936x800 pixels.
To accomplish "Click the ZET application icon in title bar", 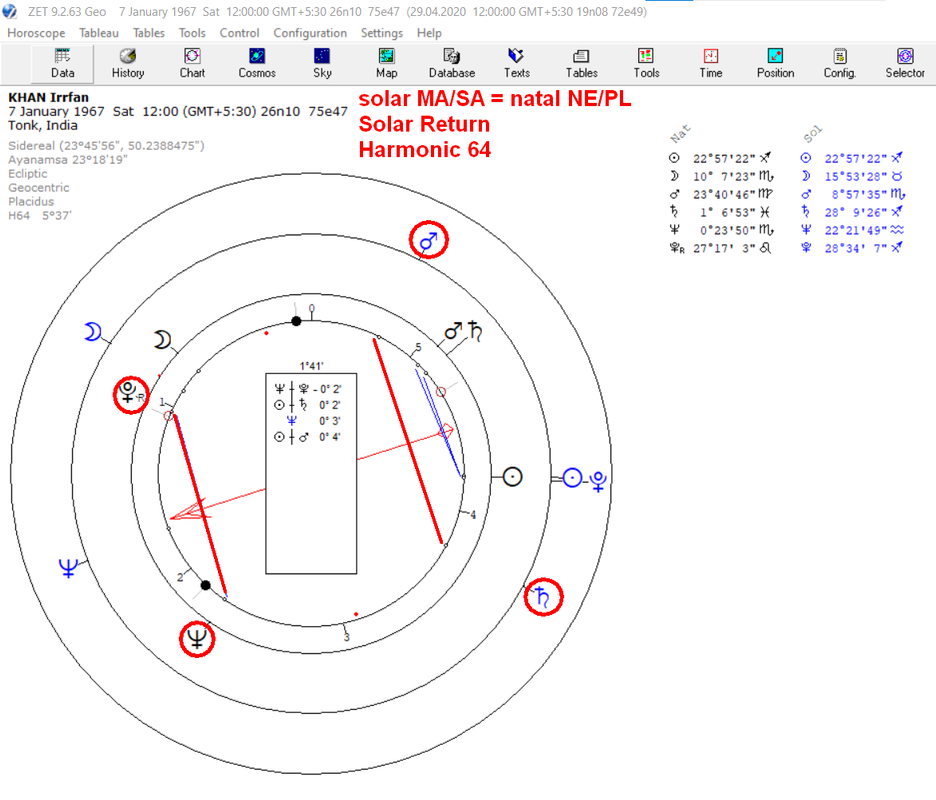I will [x=10, y=11].
